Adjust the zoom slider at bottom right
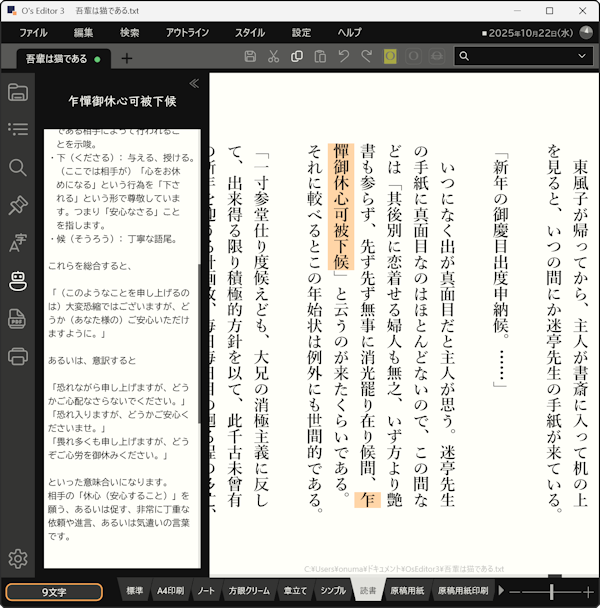 click(551, 592)
